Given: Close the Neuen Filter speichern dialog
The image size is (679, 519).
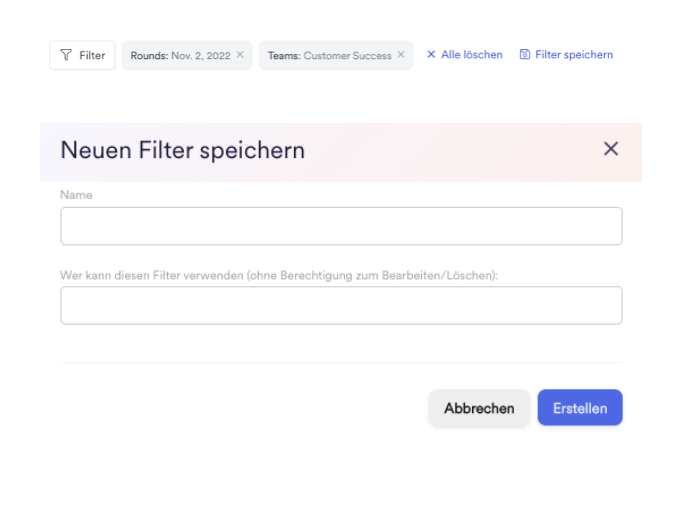Looking at the screenshot, I should point(611,149).
